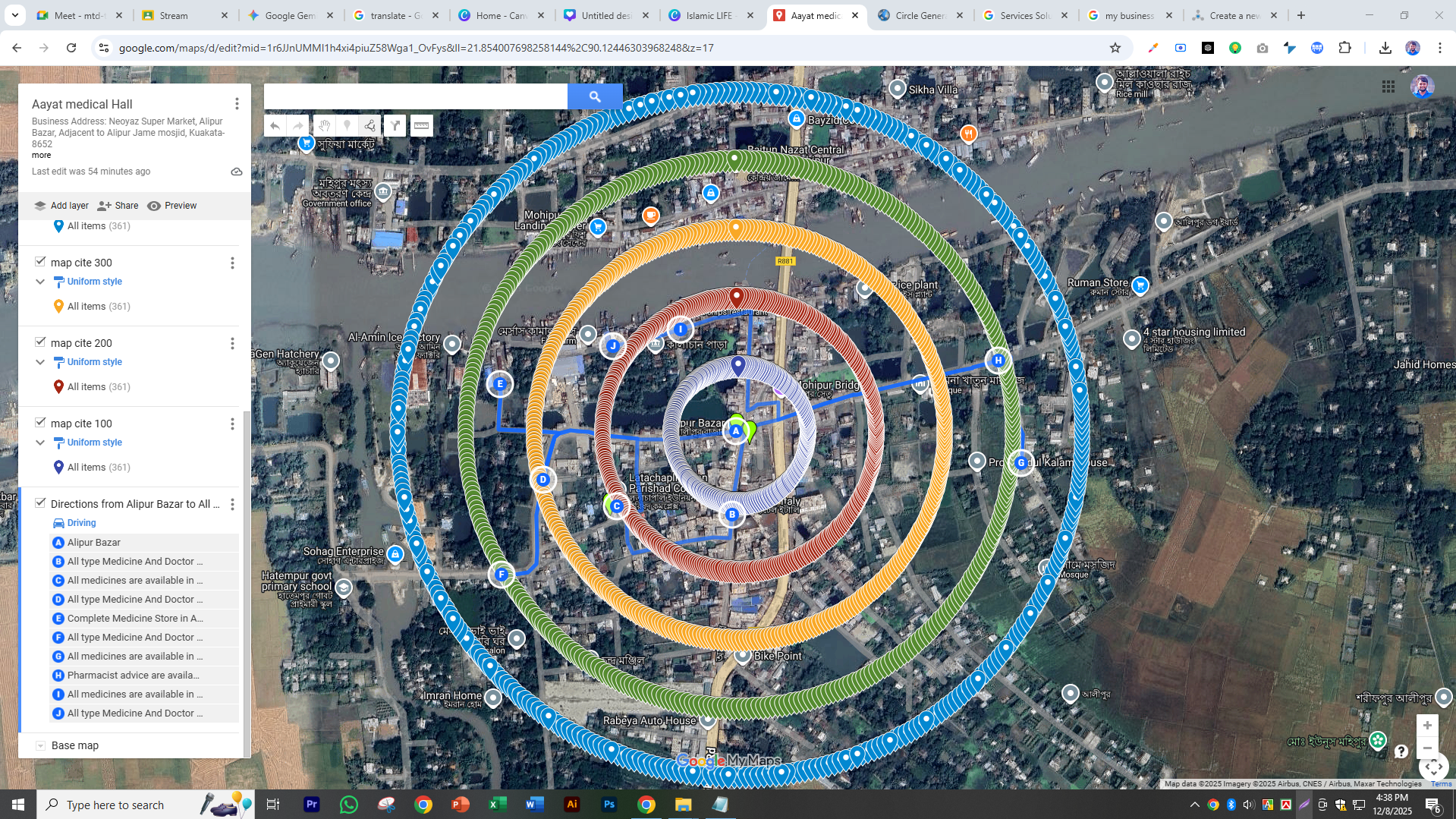This screenshot has width=1456, height=819.
Task: Select the hand tool to select items
Action: point(324,125)
